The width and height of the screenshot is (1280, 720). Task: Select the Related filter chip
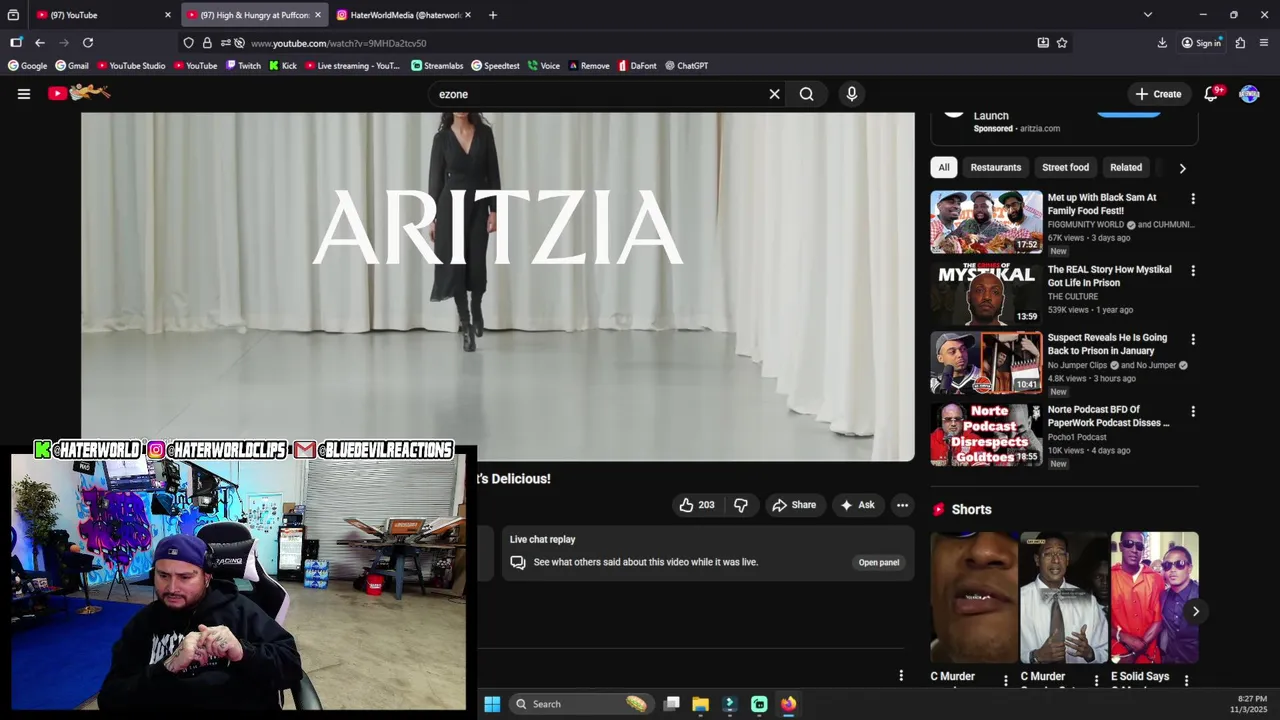[1126, 167]
